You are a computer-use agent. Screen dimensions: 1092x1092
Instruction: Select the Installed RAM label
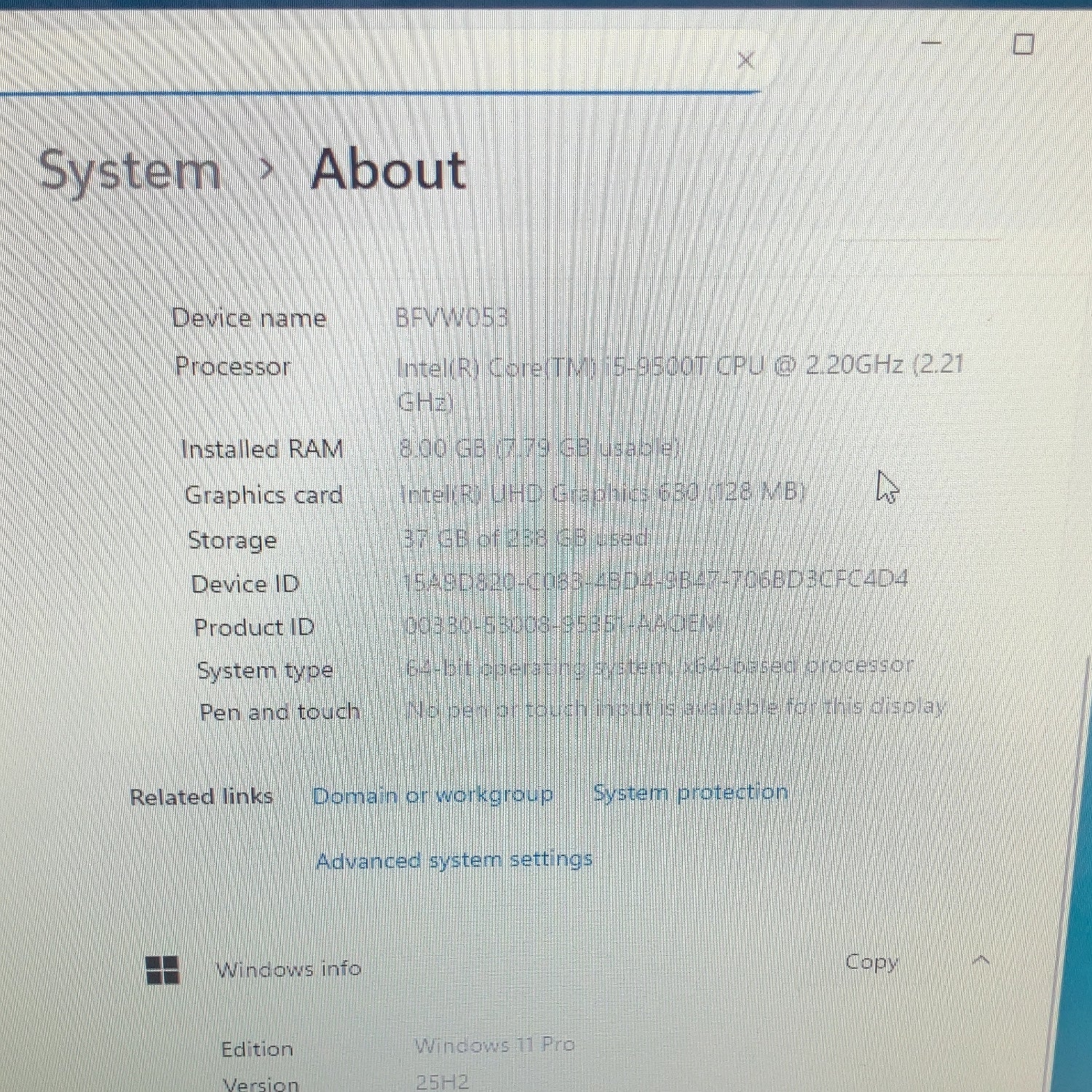(x=262, y=449)
